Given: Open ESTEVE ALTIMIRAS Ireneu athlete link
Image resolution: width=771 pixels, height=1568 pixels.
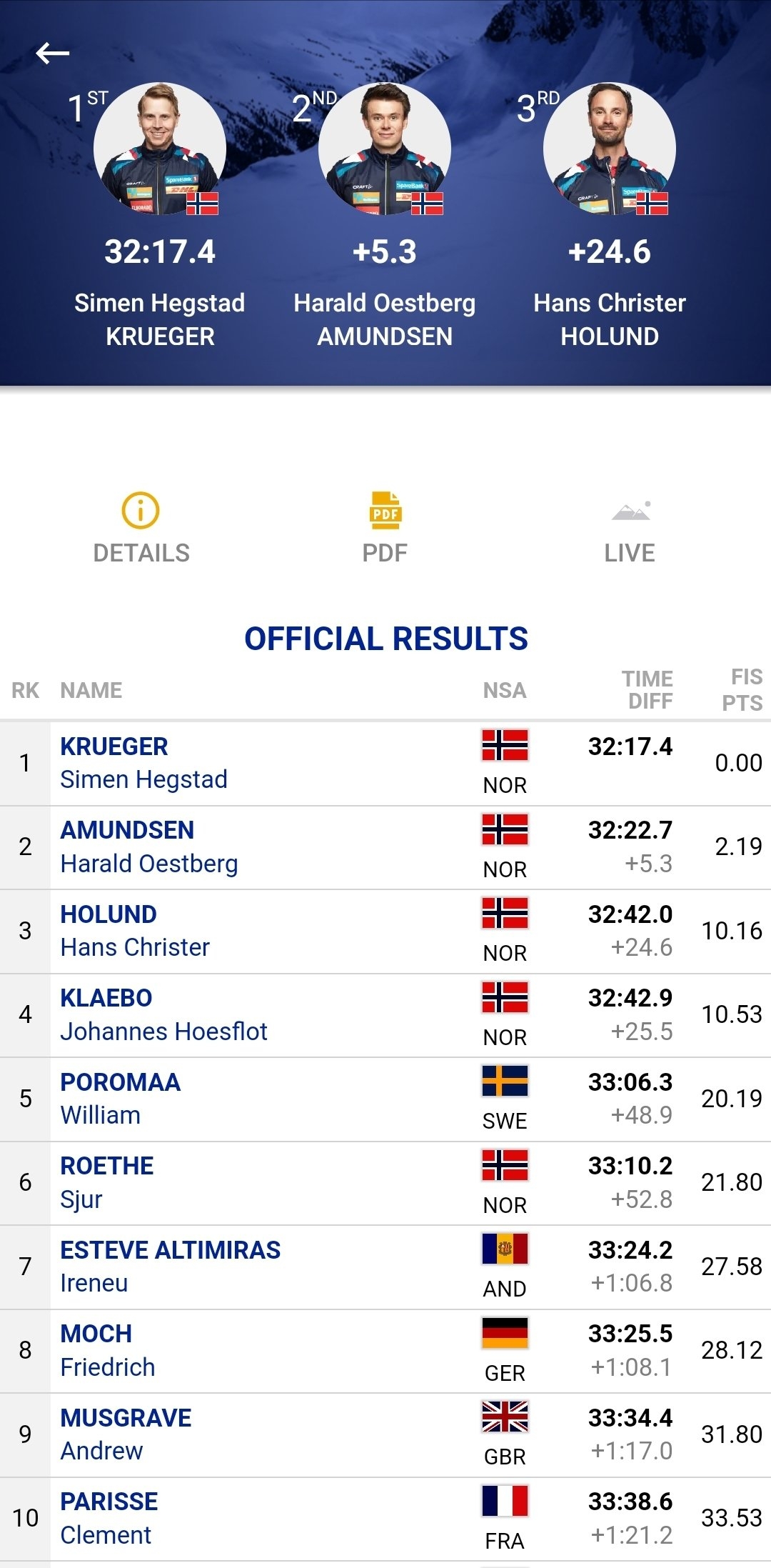Looking at the screenshot, I should coord(171,1267).
